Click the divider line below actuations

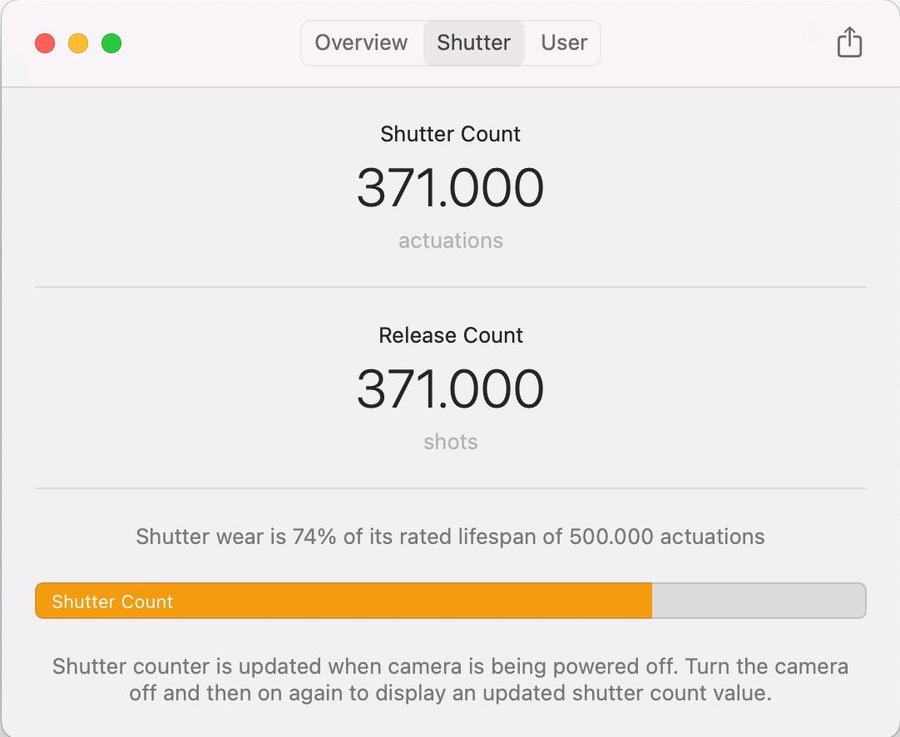(450, 287)
